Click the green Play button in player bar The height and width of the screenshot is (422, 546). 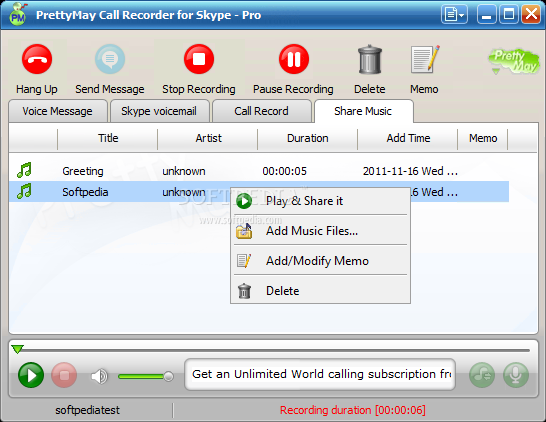pyautogui.click(x=31, y=375)
